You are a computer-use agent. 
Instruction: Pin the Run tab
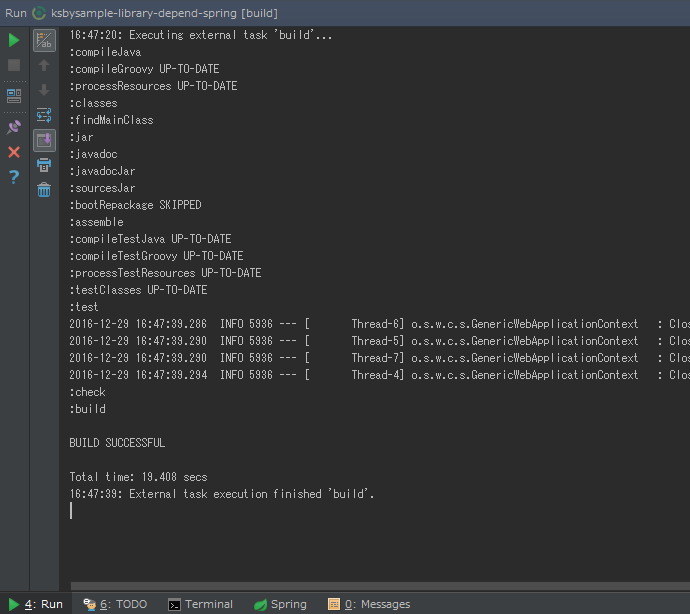[14, 127]
